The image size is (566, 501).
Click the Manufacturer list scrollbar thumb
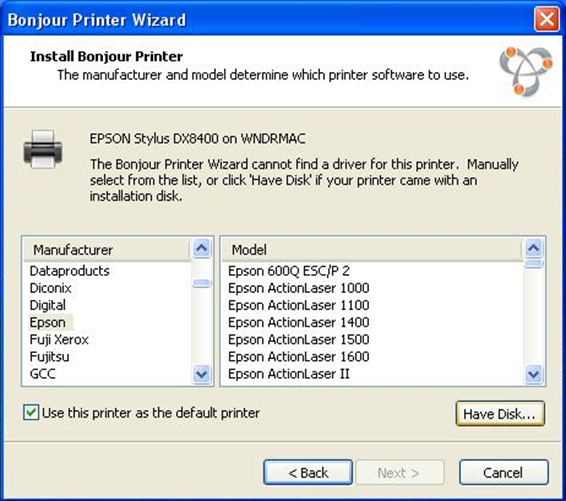201,283
